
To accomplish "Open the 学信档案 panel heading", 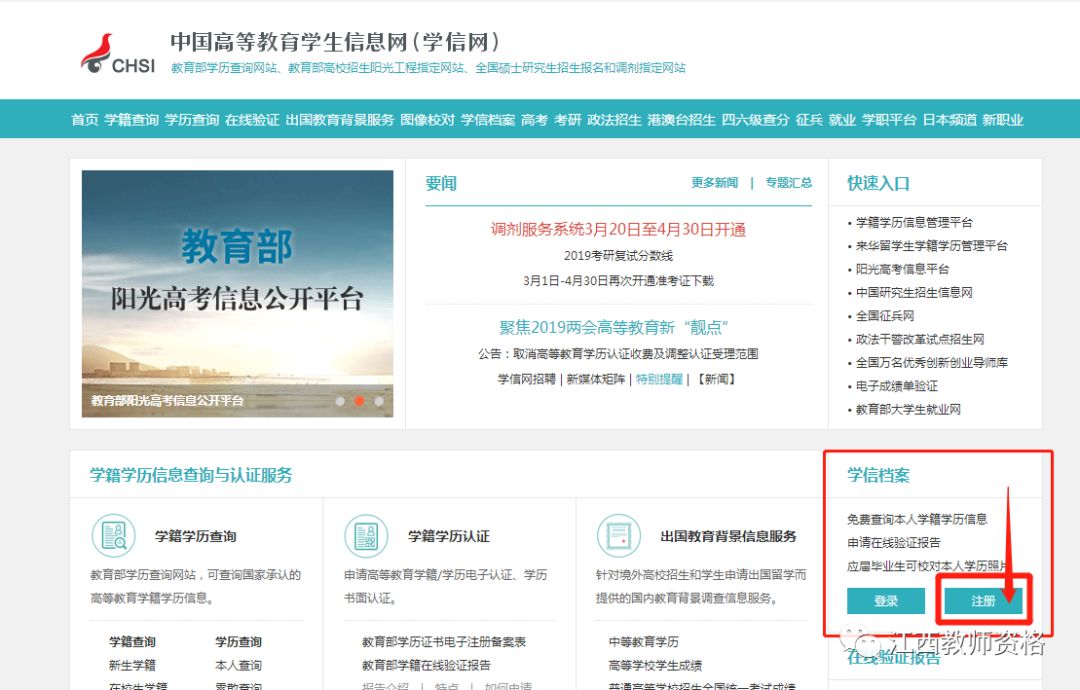I will pos(878,475).
